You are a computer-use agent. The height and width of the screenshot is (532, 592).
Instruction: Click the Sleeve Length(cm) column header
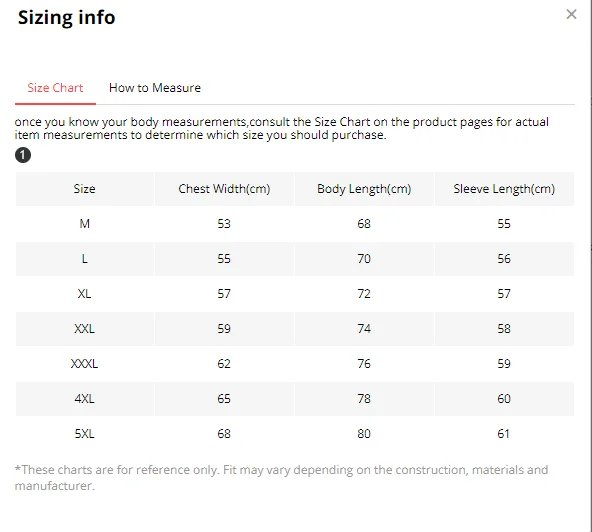coord(504,189)
